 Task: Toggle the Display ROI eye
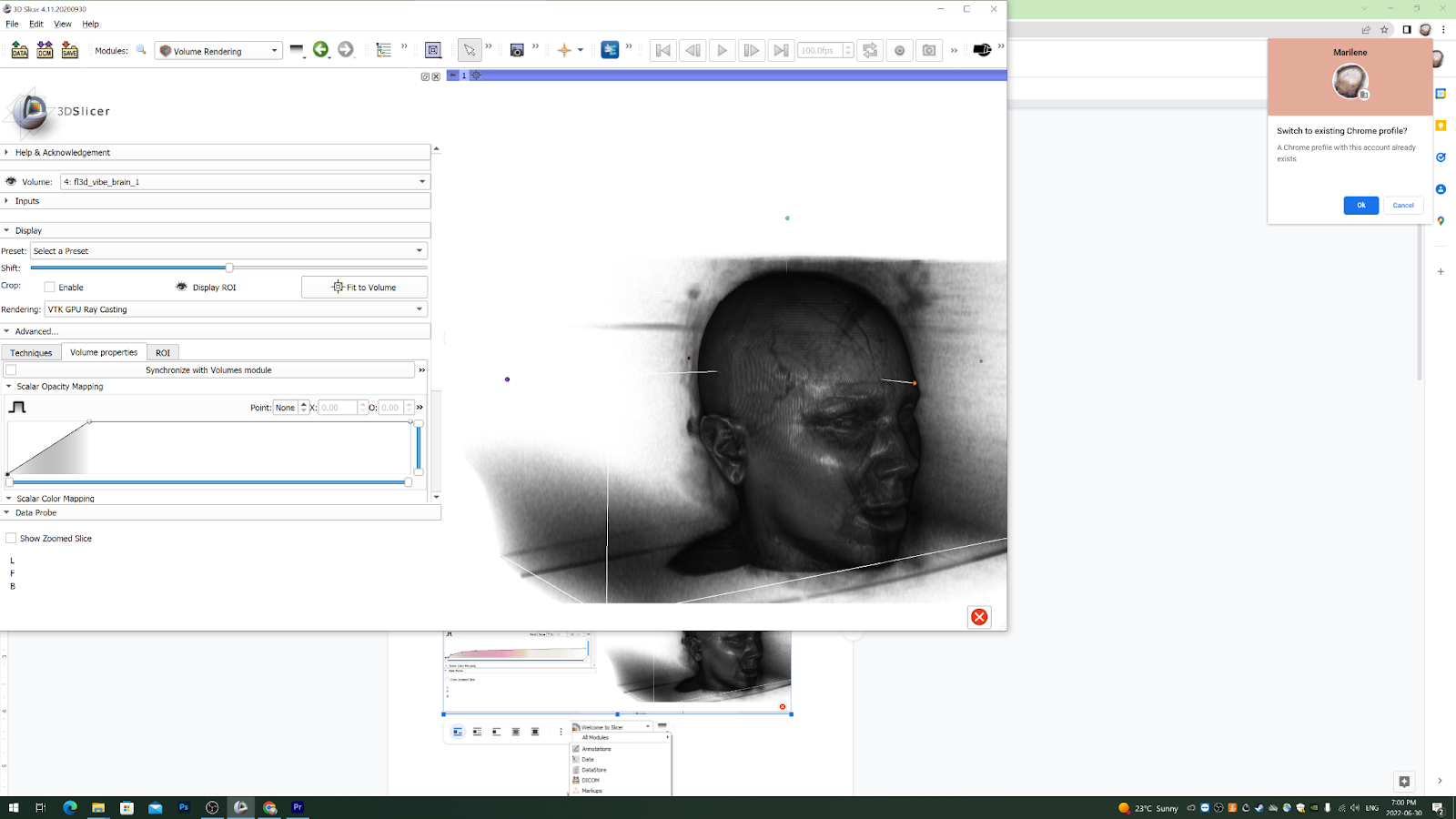pyautogui.click(x=181, y=287)
